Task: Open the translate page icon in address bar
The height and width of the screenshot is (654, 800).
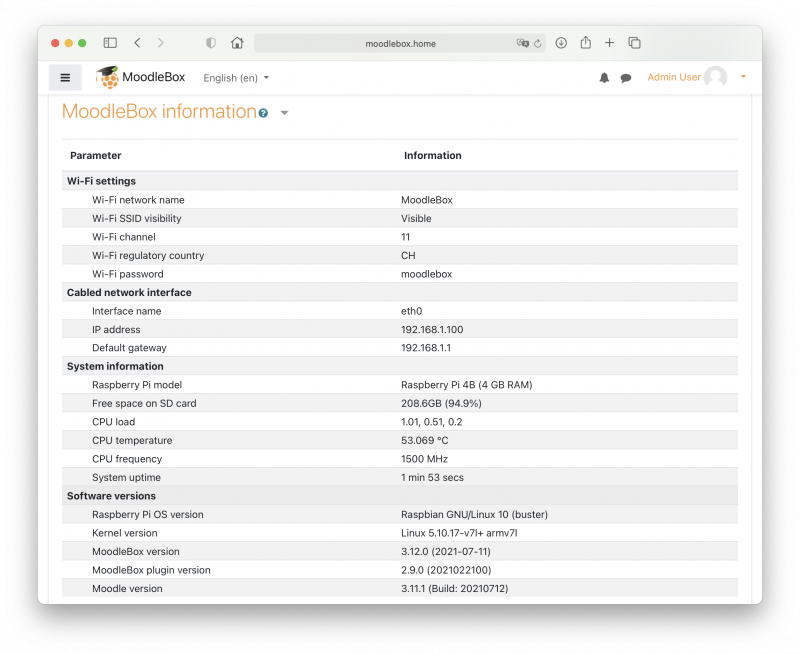Action: click(x=522, y=43)
